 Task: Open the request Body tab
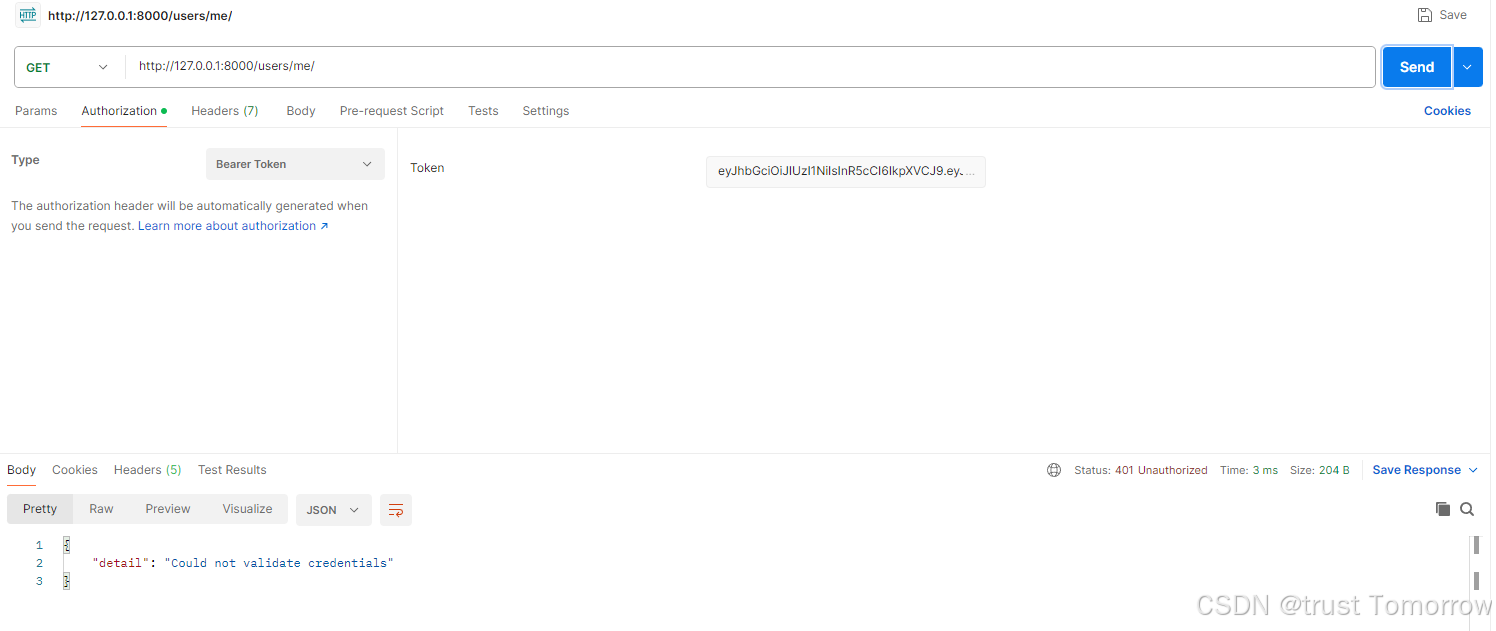click(301, 111)
